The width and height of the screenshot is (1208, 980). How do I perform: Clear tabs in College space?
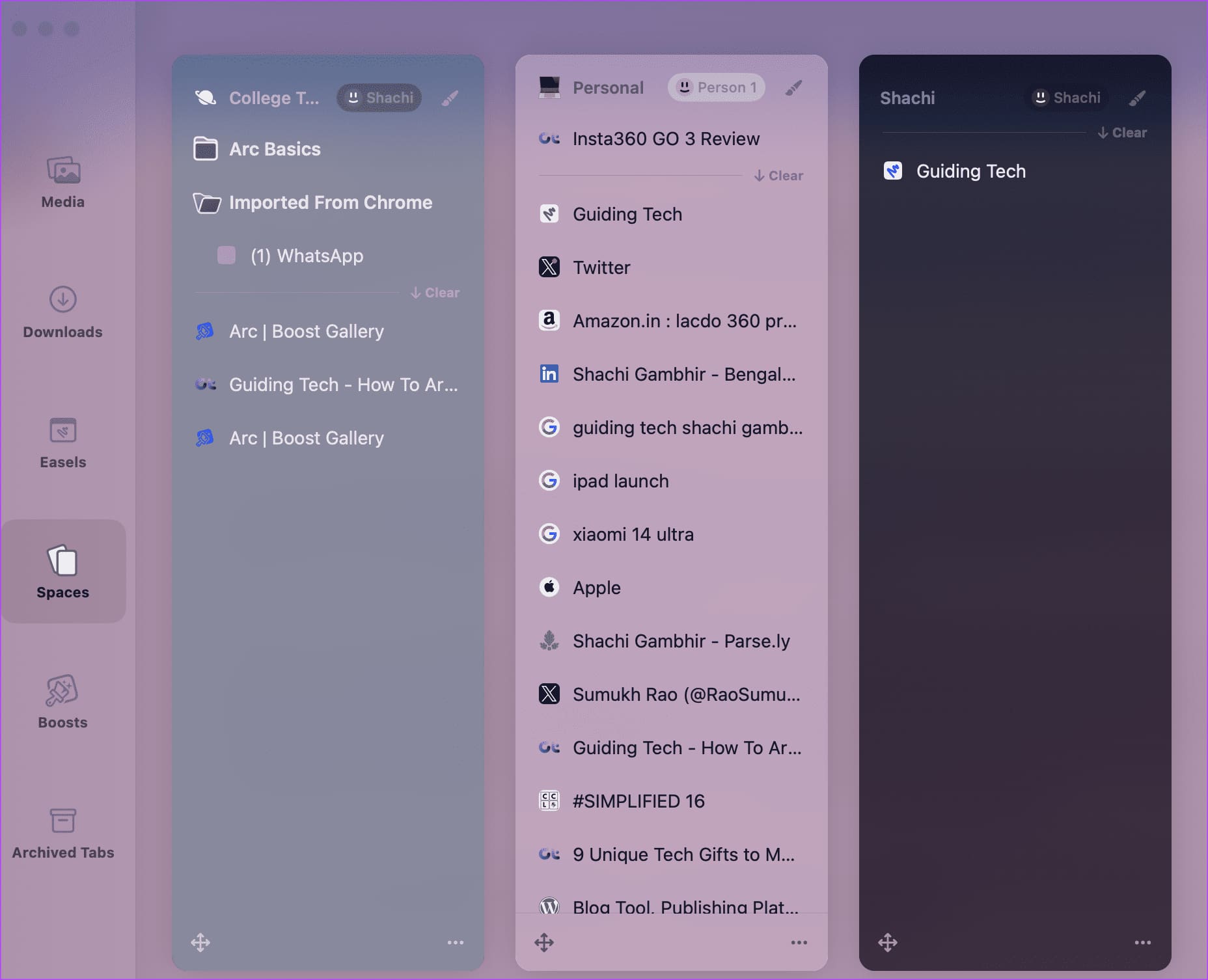(x=435, y=293)
